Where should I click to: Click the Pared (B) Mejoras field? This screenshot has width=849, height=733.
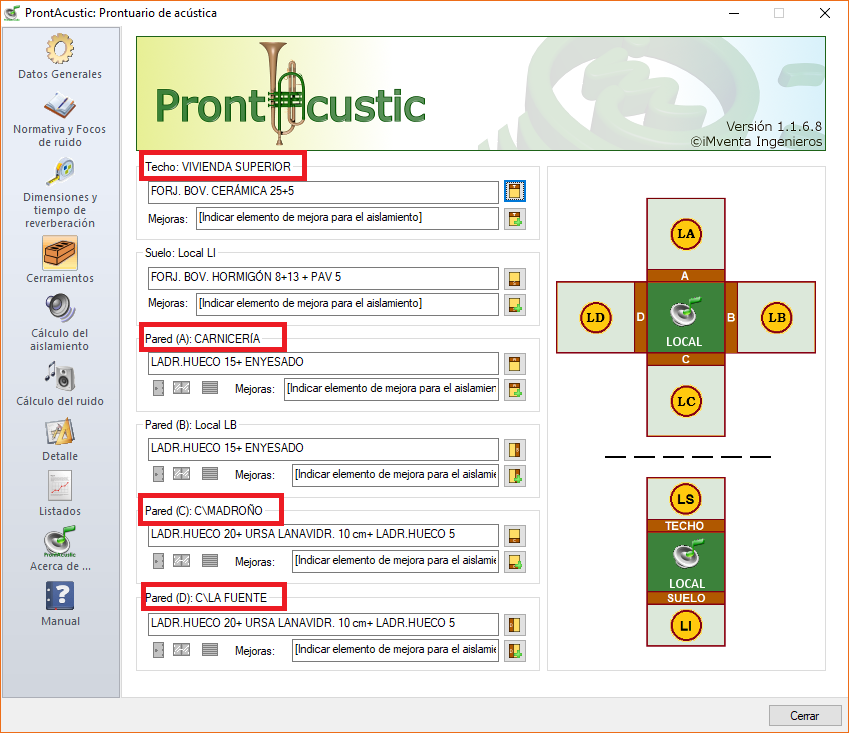tap(395, 475)
